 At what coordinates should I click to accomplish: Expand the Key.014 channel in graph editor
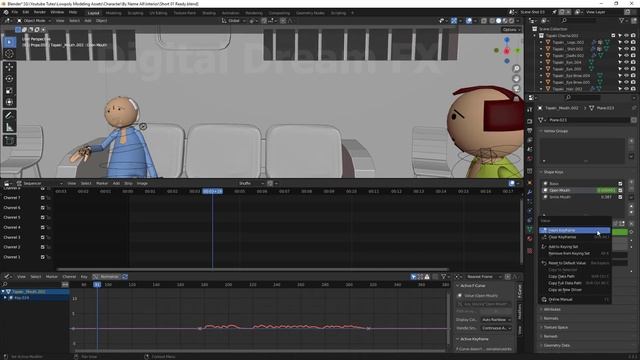click(x=5, y=298)
